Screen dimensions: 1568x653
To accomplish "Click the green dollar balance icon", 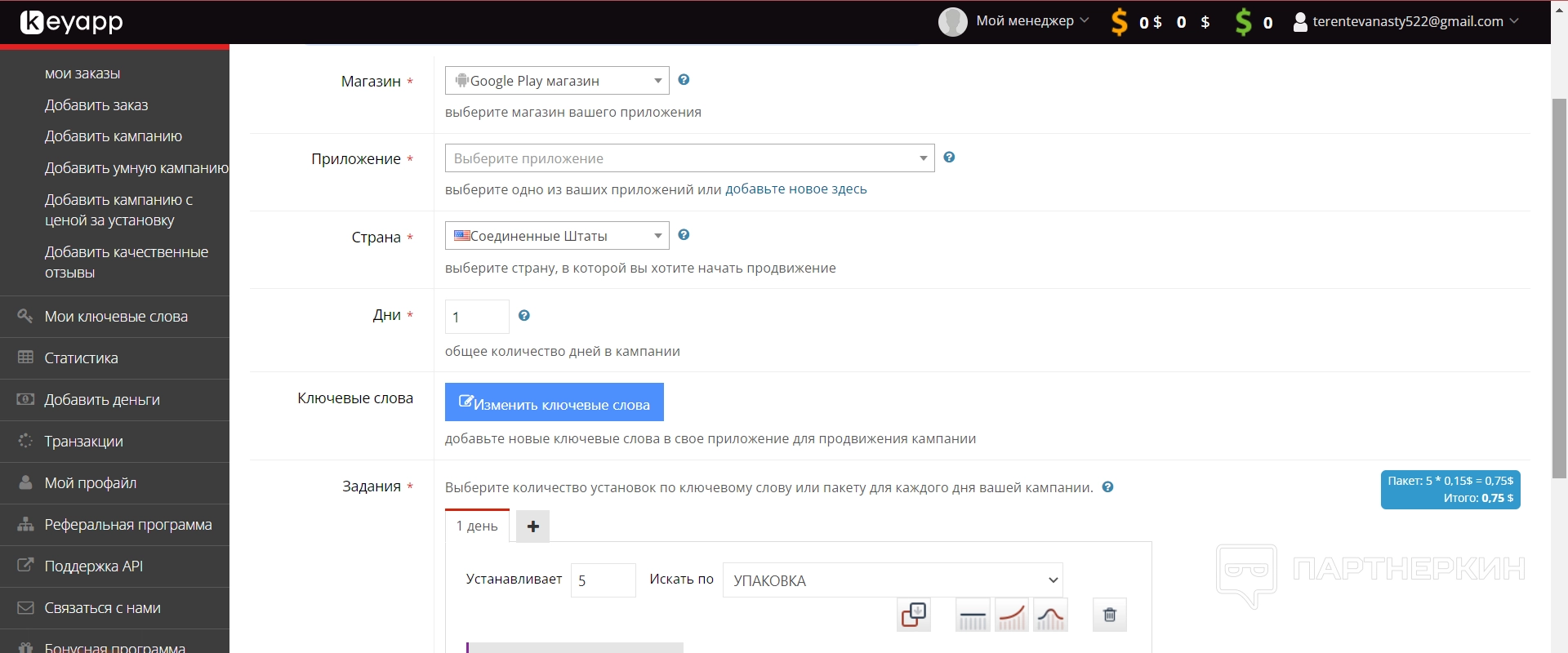I will [x=1244, y=22].
